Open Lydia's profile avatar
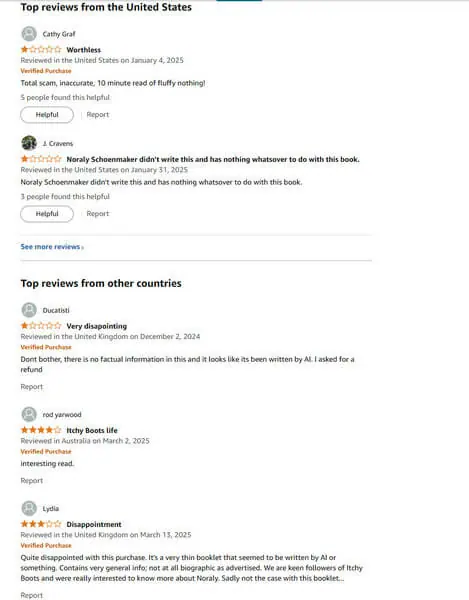 (x=29, y=508)
